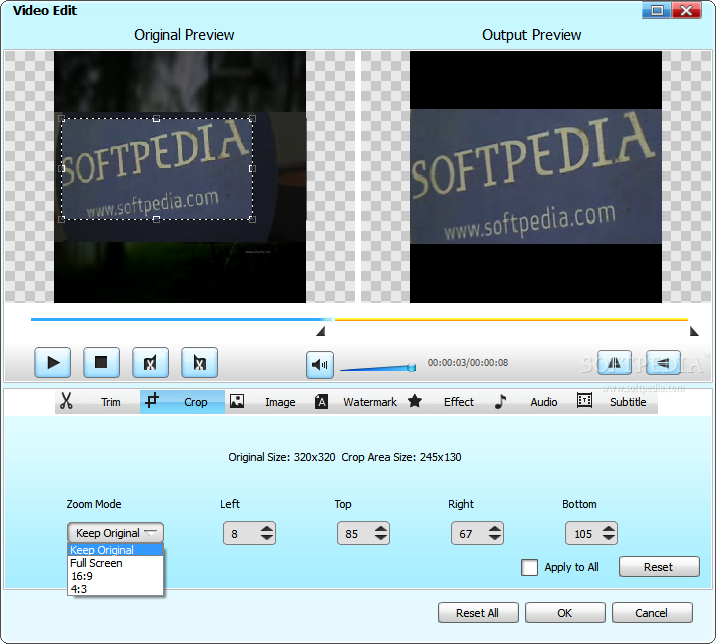Open the Subtitle tab
This screenshot has width=716, height=644.
pyautogui.click(x=615, y=402)
